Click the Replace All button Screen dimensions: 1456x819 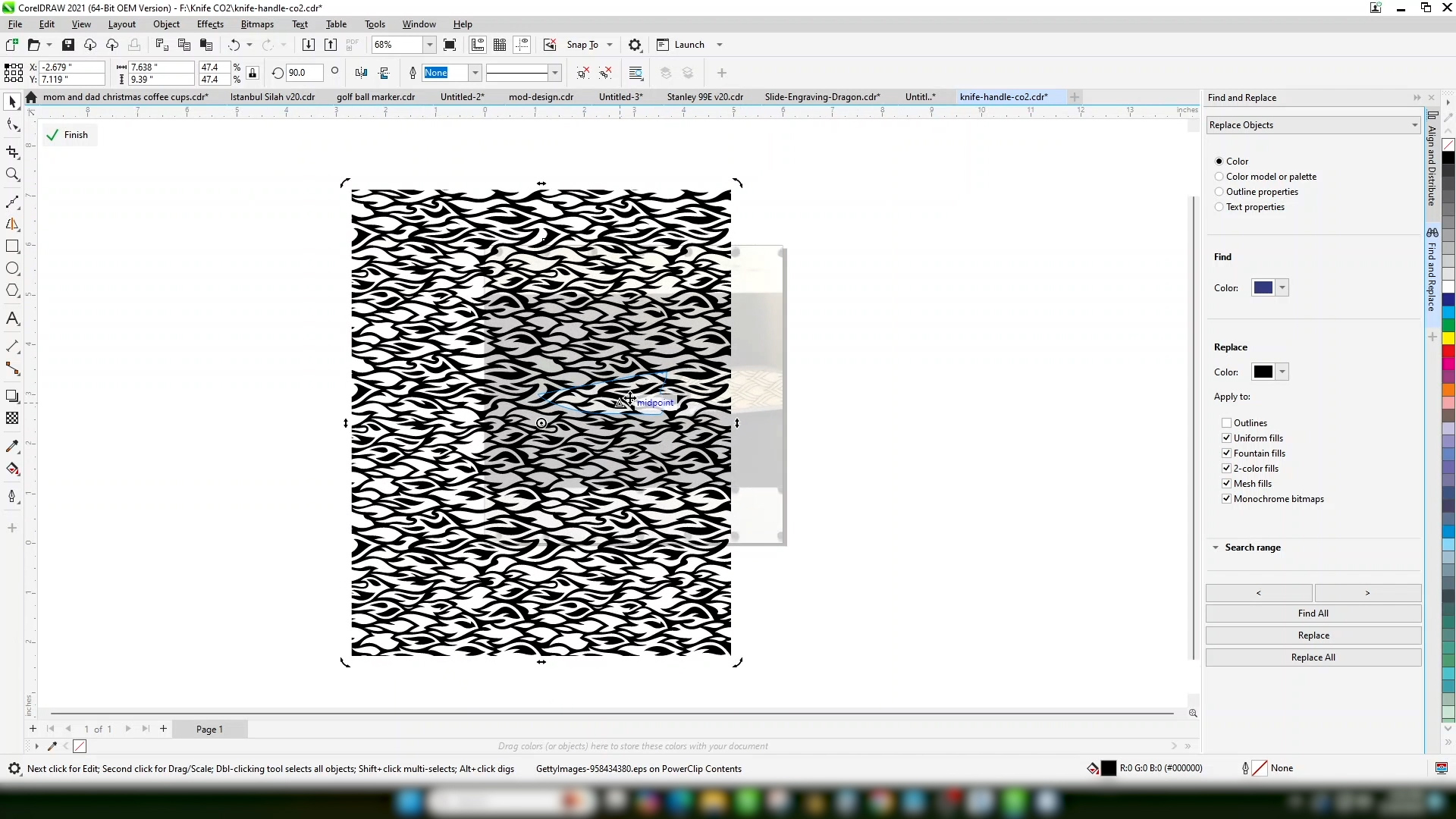[1313, 657]
